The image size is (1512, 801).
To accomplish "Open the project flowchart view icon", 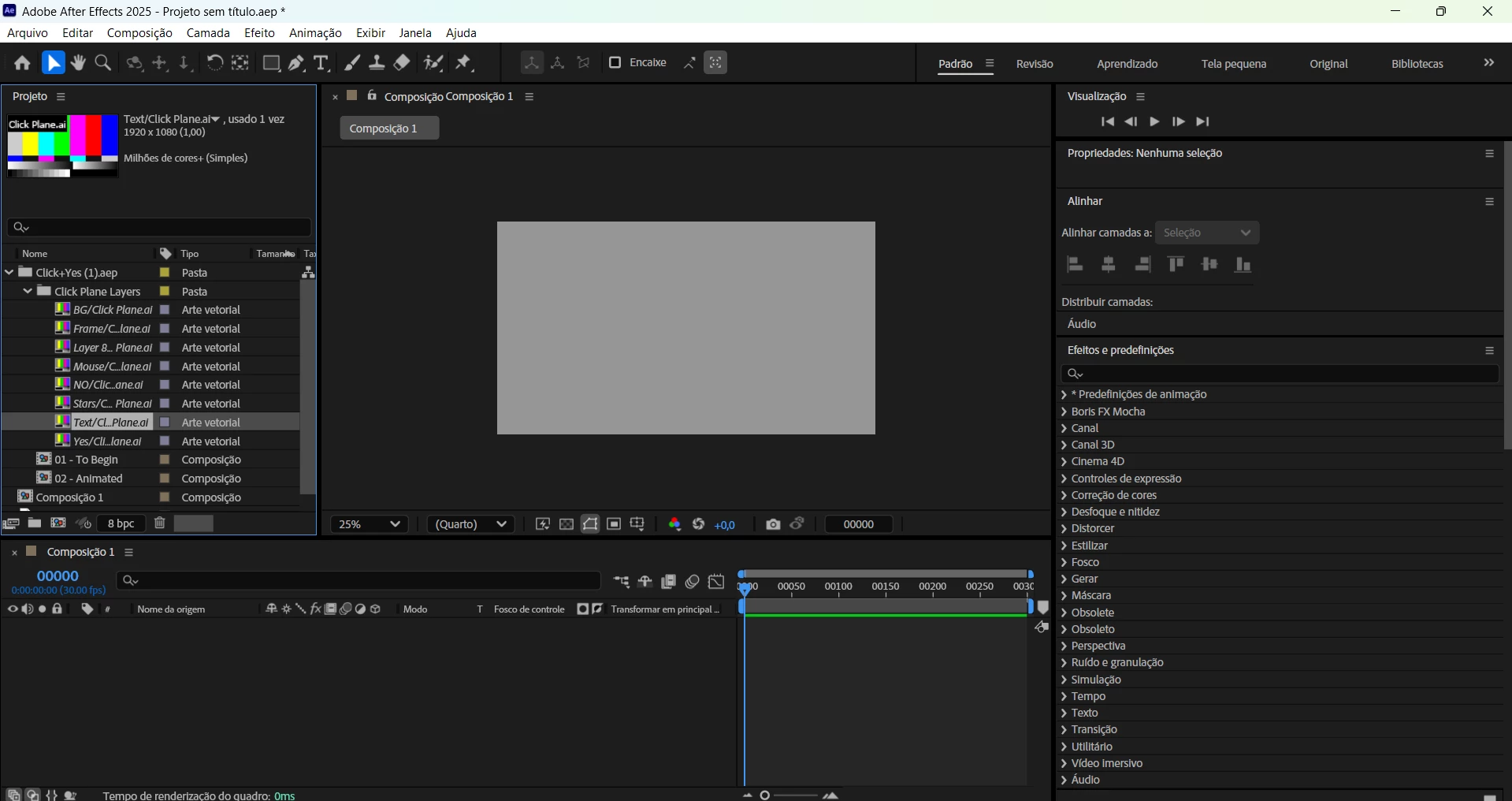I will (x=309, y=273).
